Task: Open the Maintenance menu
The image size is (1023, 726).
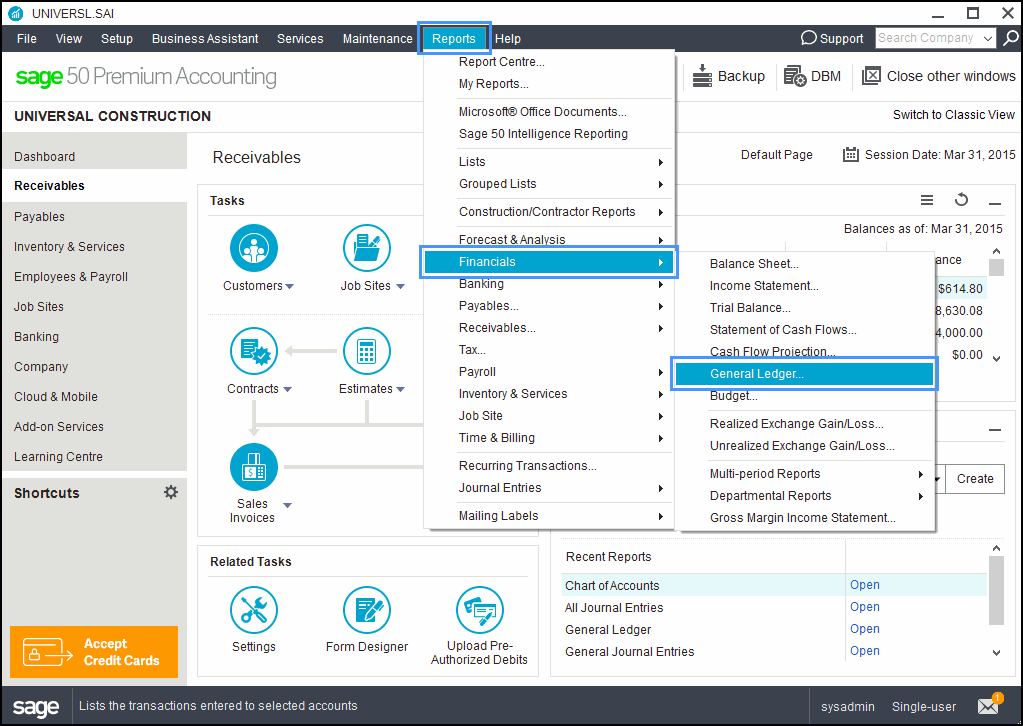Action: click(378, 38)
